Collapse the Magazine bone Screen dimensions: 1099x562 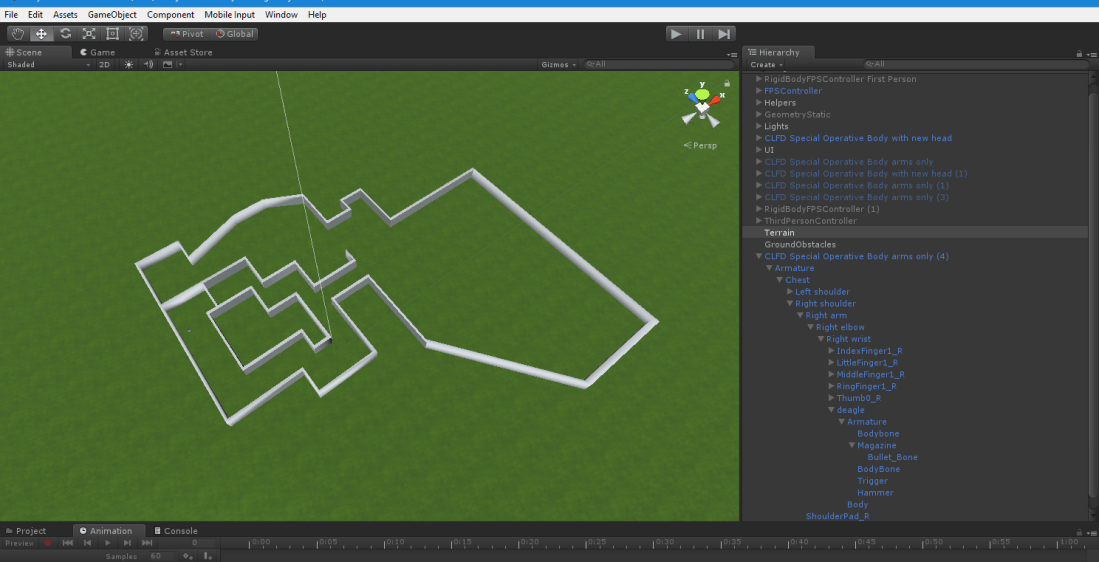tap(852, 446)
